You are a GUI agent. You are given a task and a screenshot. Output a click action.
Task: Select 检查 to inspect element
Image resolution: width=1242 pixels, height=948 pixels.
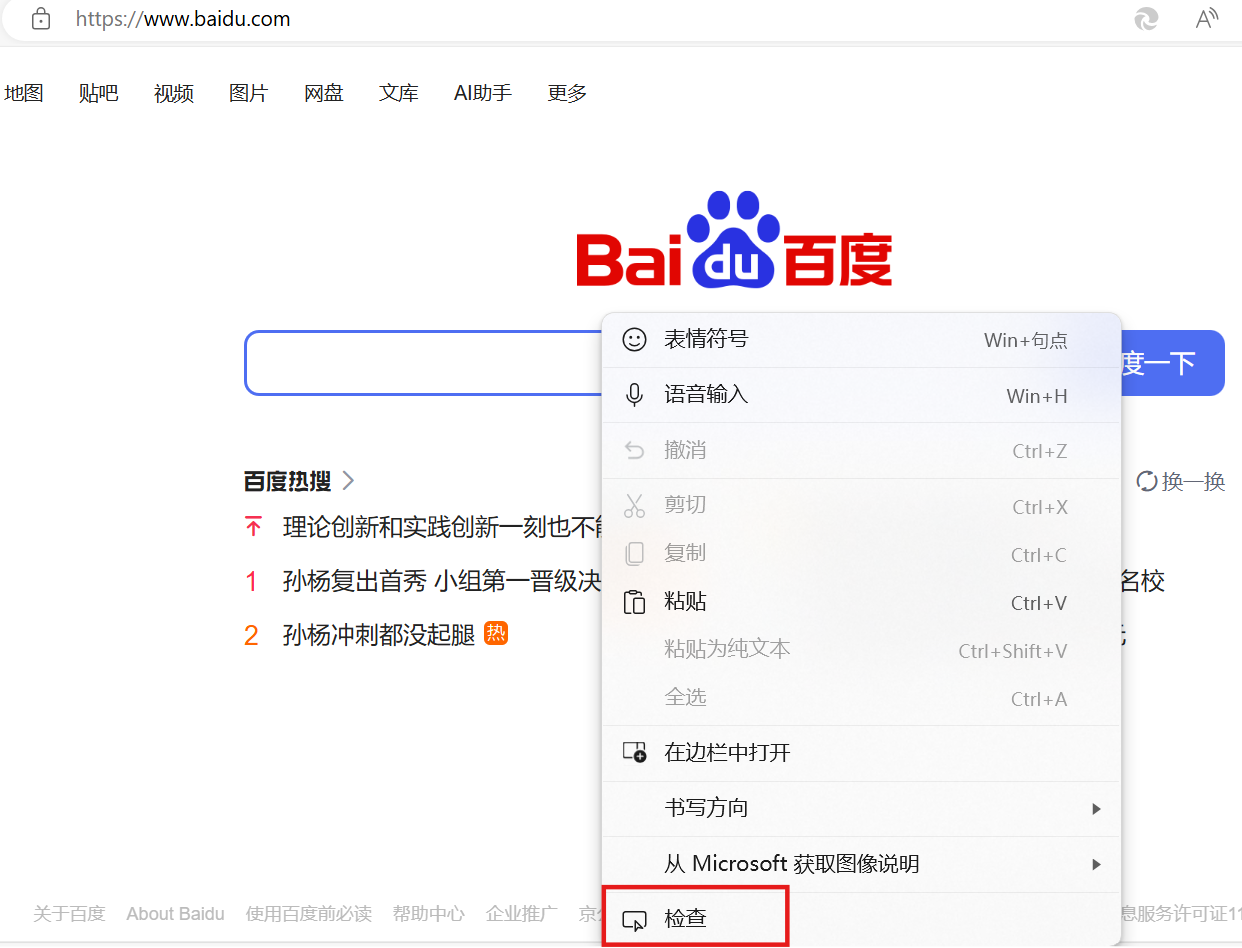[861, 918]
